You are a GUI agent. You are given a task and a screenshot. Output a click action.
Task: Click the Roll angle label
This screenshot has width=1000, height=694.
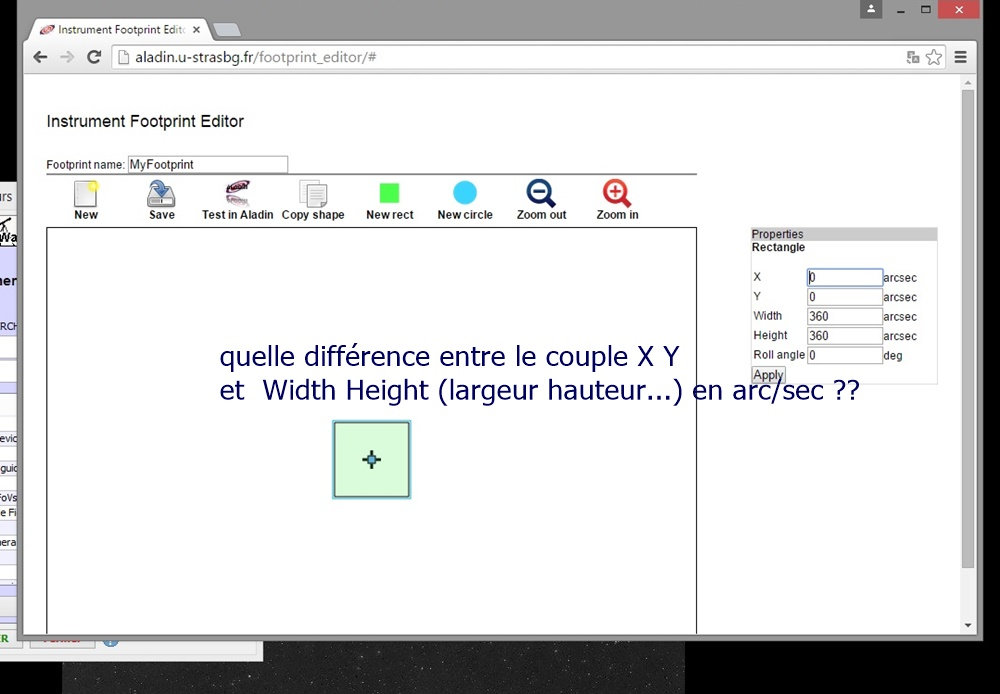779,355
